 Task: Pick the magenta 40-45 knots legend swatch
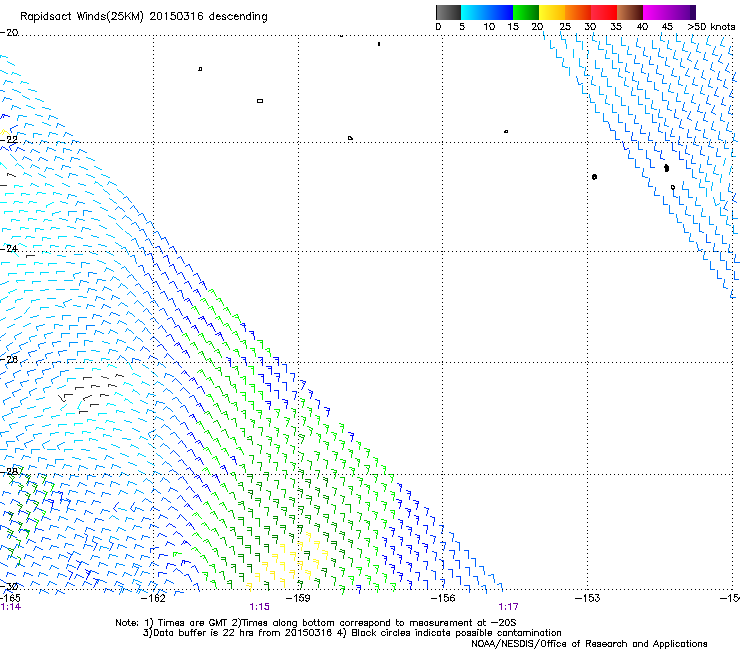coord(656,12)
